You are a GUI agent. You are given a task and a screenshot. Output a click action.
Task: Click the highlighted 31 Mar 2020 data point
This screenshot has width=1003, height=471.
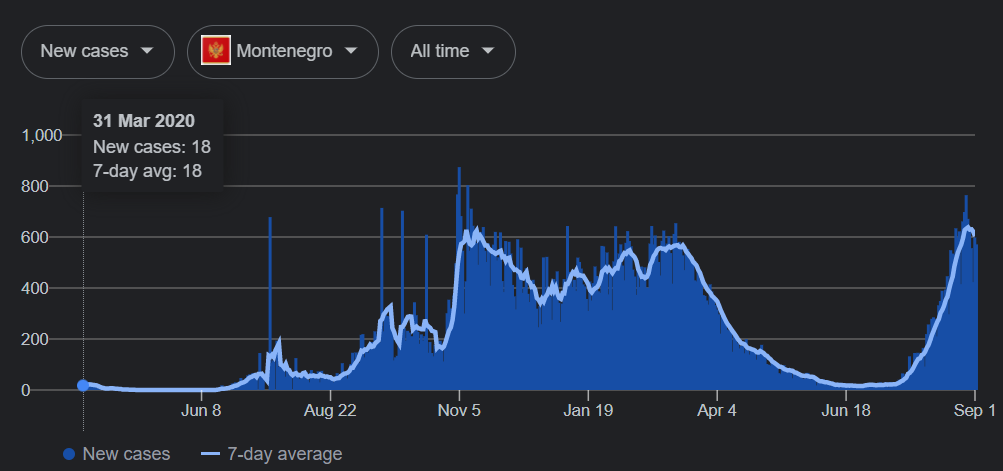(83, 385)
